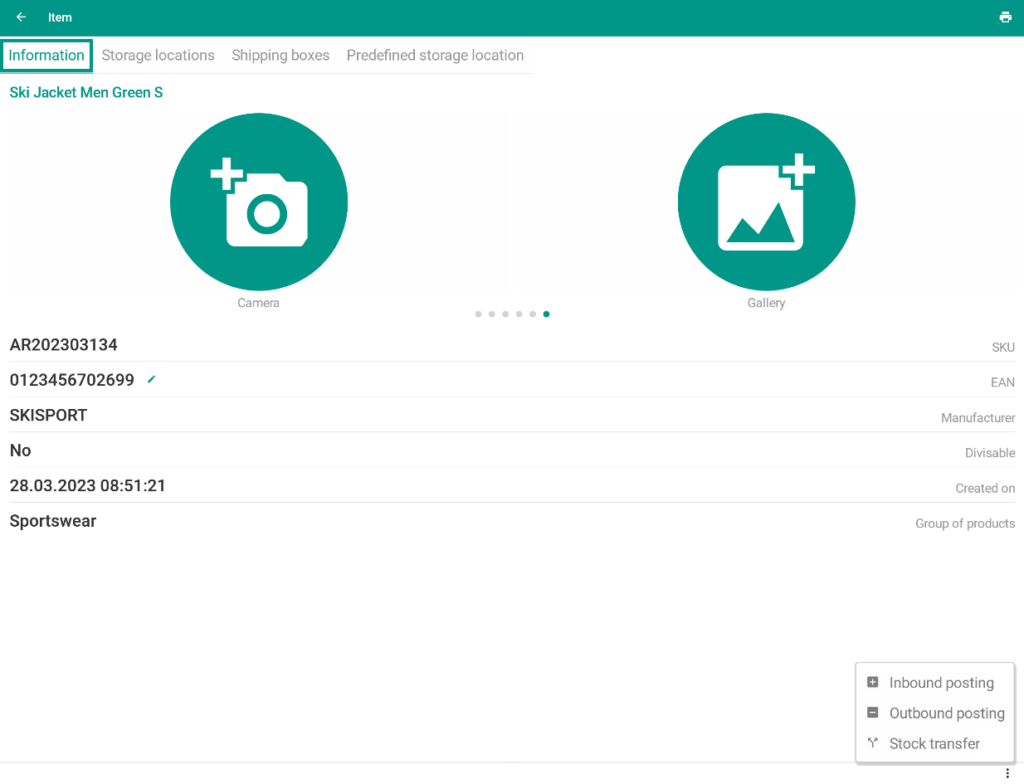Switch to the Information tab
Screen dimensions: 1024x784
tap(47, 55)
